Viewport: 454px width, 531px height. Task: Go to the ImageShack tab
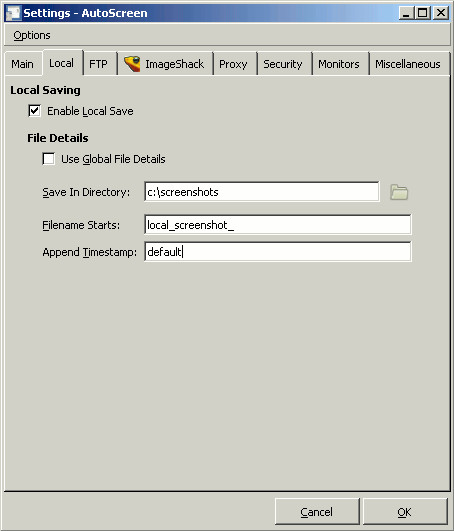click(165, 64)
